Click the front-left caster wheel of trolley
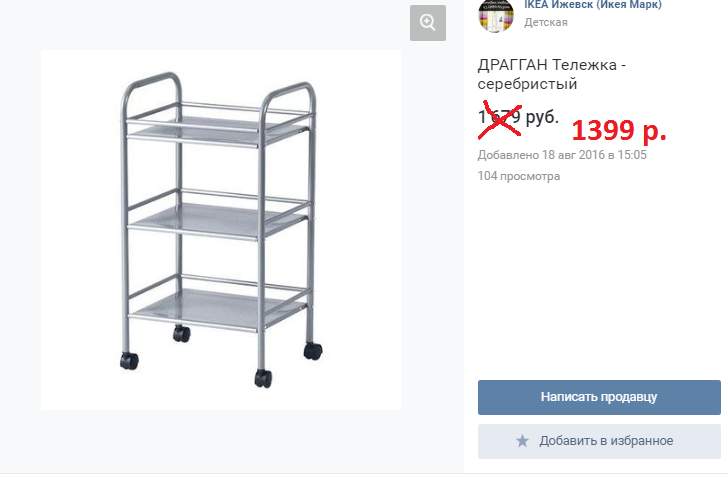Viewport: 728px width, 477px height. pos(129,361)
